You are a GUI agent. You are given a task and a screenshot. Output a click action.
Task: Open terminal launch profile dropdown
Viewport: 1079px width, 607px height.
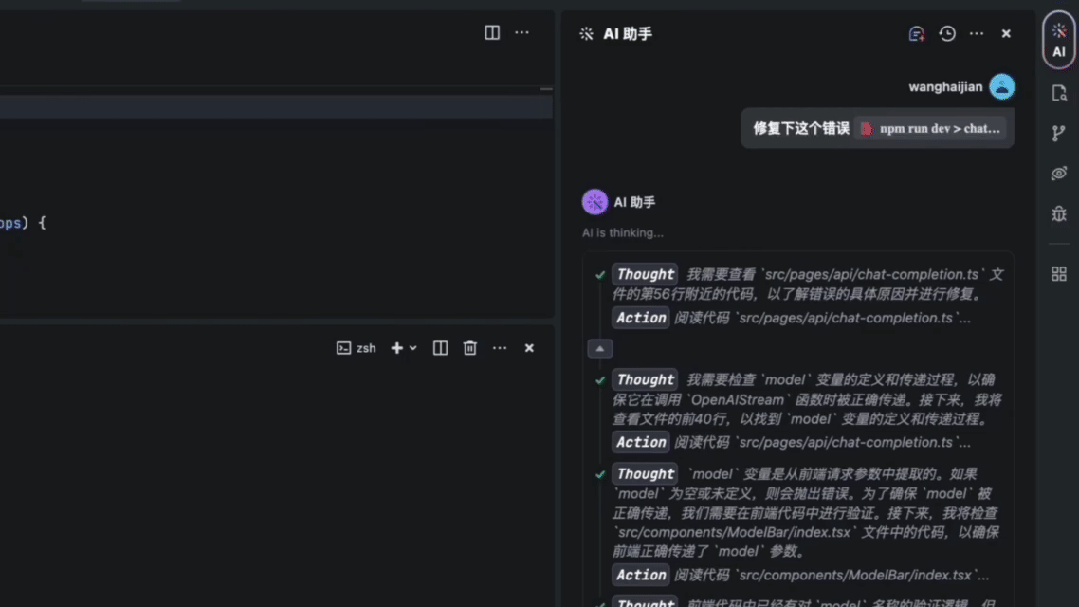click(x=413, y=348)
